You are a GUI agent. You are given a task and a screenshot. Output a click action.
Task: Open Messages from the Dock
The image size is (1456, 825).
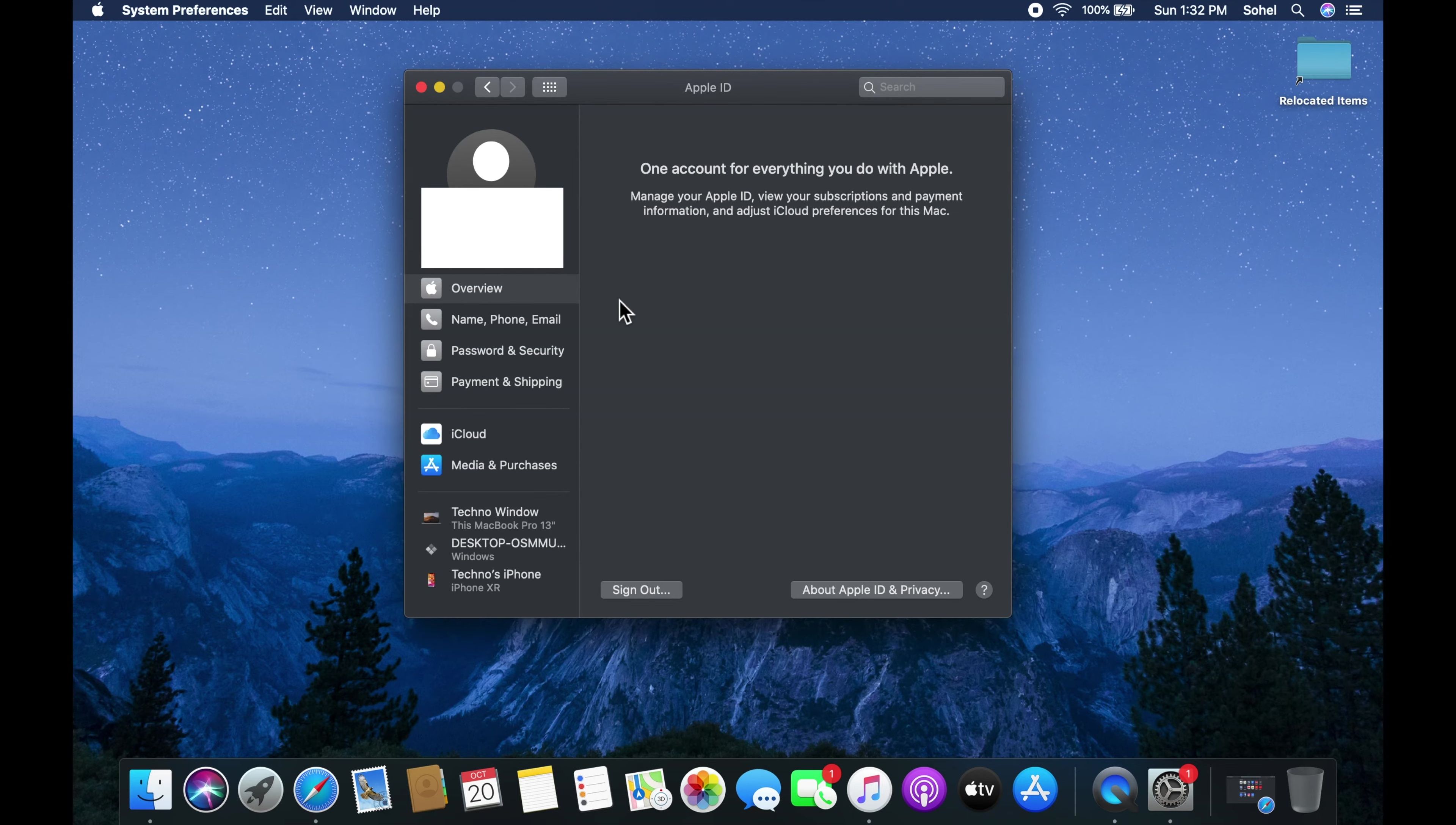[759, 789]
